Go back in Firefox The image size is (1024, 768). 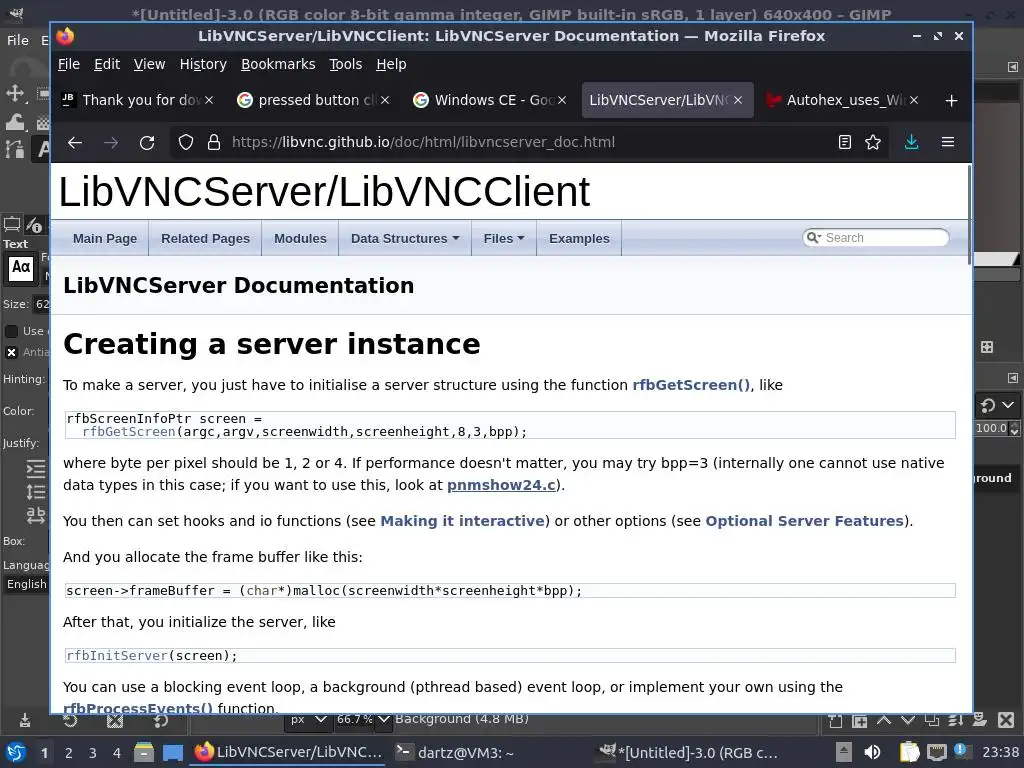pyautogui.click(x=75, y=142)
